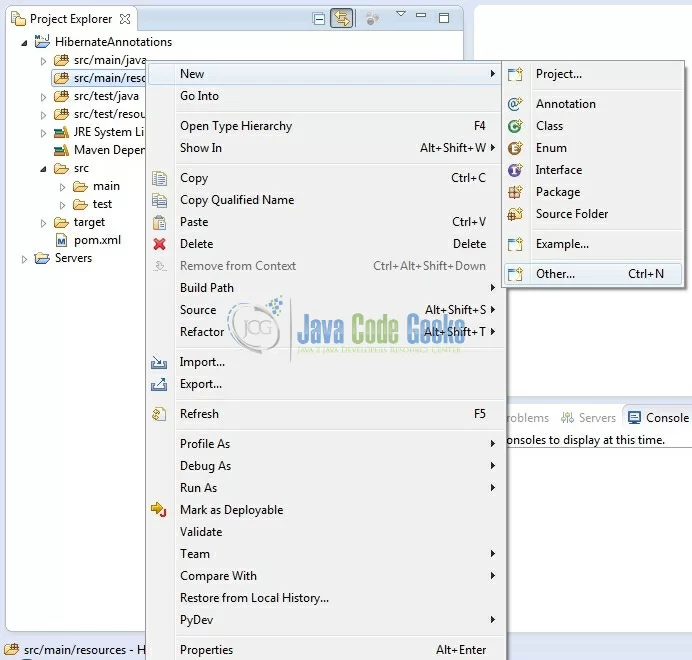
Task: Click the Copy icon in context menu
Action: 159,178
